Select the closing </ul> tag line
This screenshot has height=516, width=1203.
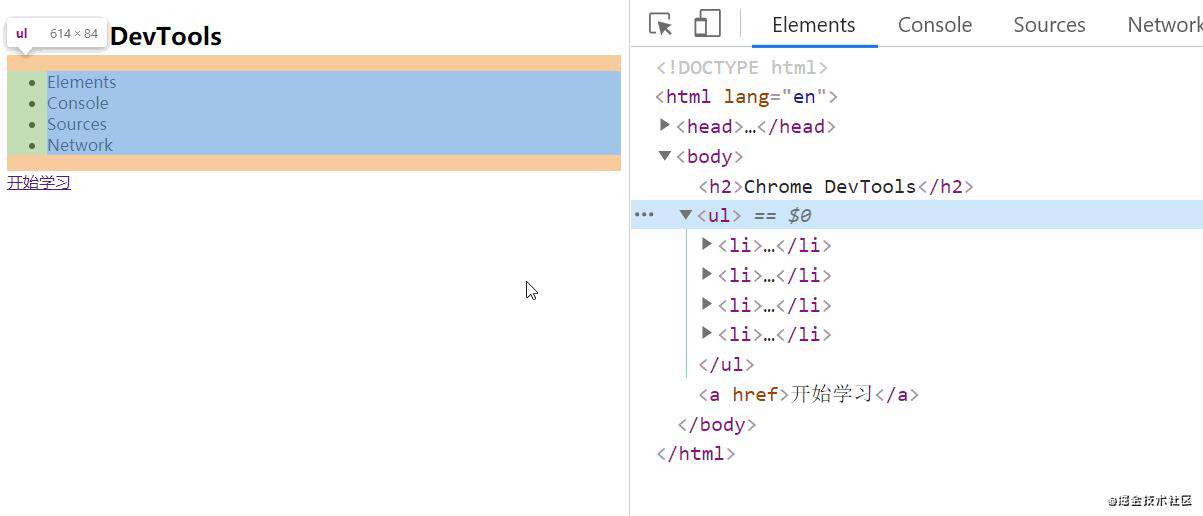[x=726, y=364]
